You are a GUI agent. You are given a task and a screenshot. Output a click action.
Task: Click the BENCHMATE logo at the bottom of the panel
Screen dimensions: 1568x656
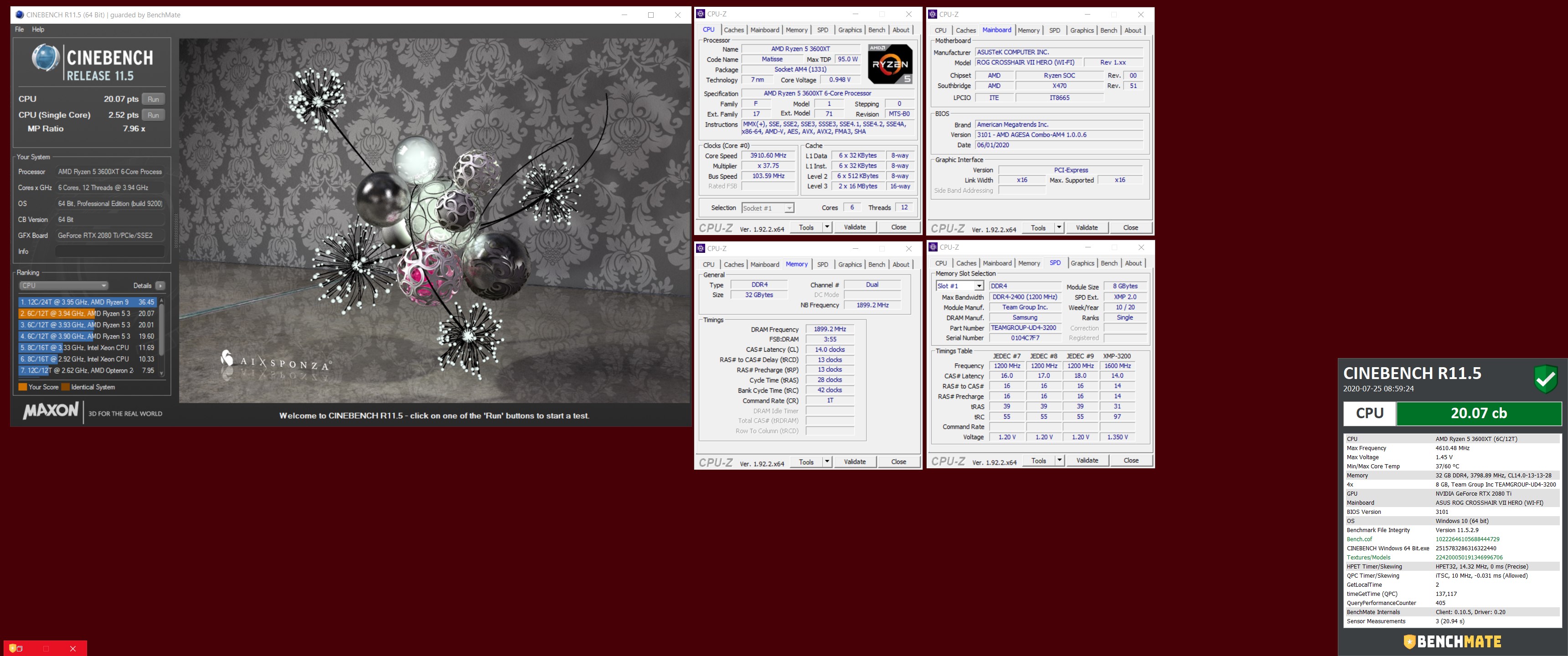[x=1452, y=641]
